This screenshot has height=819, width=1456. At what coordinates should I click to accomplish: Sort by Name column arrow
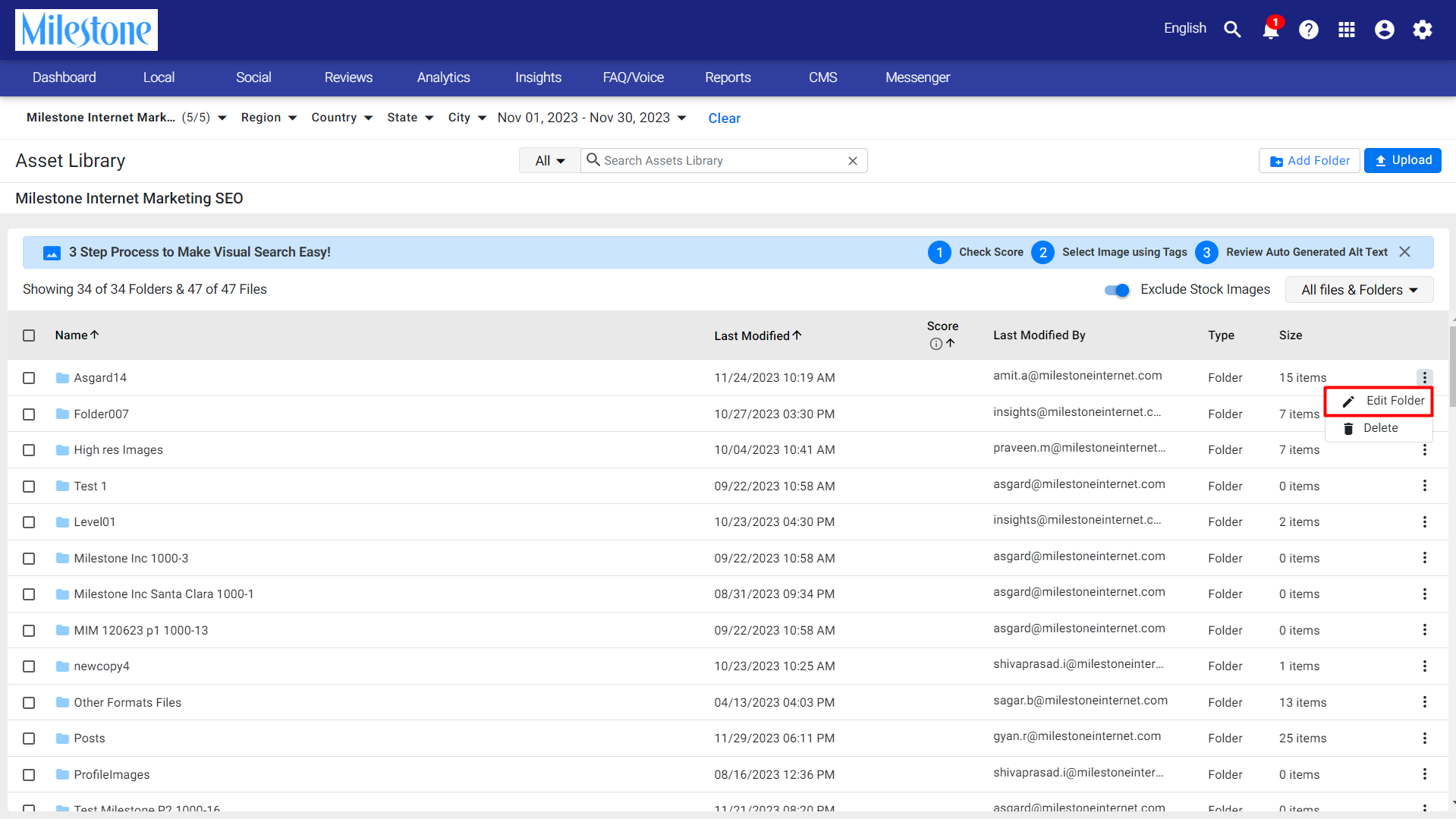[95, 335]
